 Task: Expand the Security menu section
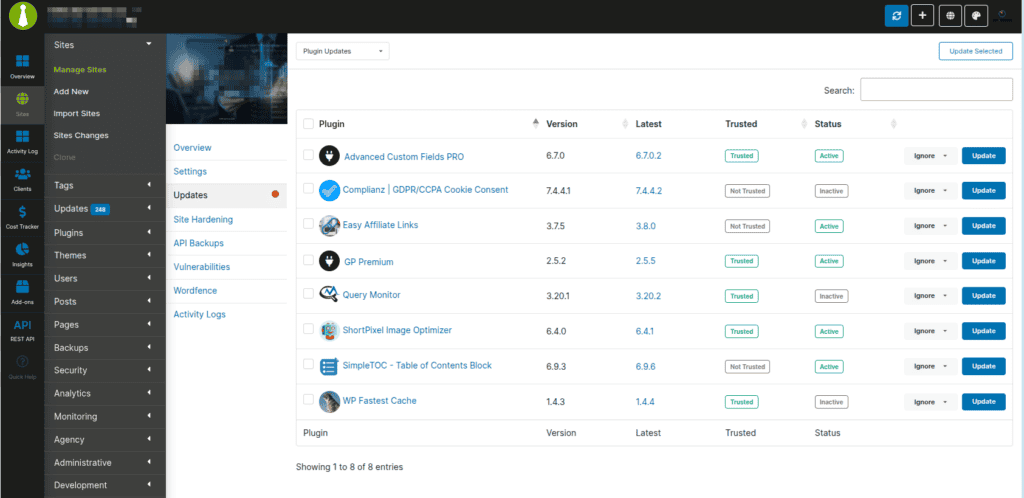click(105, 371)
